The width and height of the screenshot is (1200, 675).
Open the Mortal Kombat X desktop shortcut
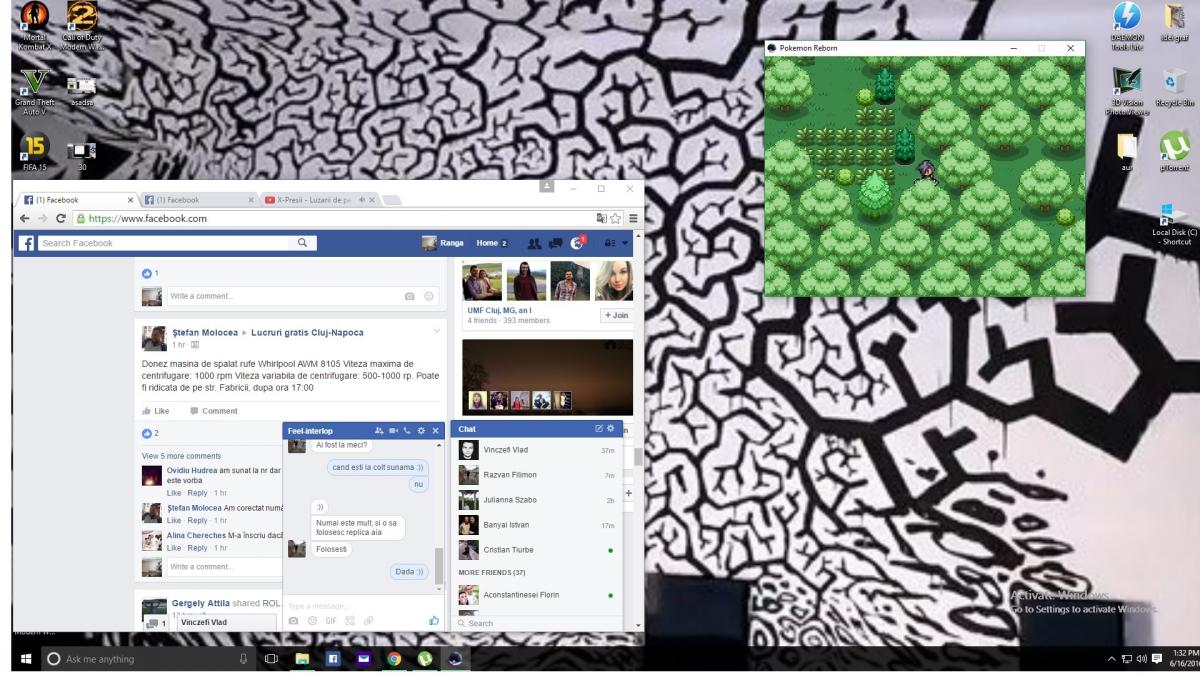[34, 26]
